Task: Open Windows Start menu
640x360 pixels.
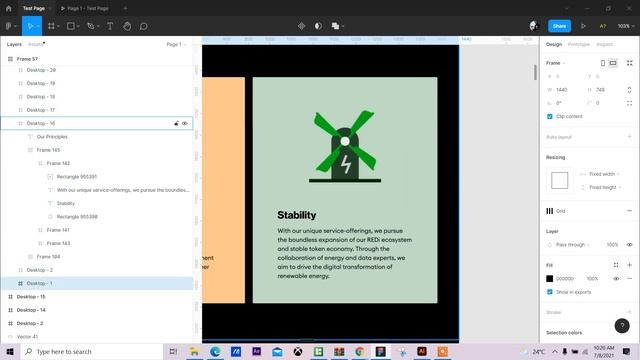Action: click(x=10, y=351)
